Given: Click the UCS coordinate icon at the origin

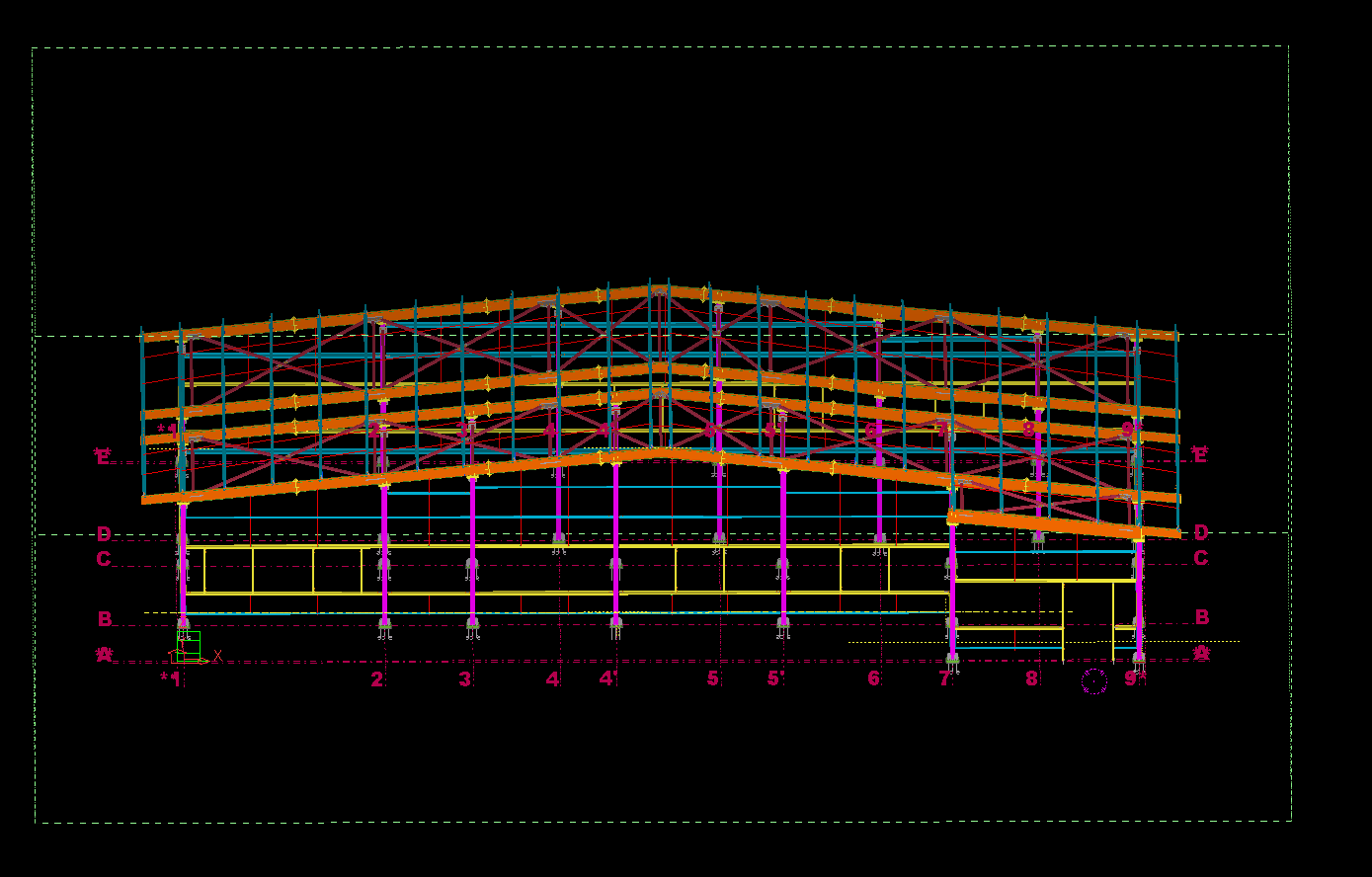Looking at the screenshot, I should [x=187, y=649].
